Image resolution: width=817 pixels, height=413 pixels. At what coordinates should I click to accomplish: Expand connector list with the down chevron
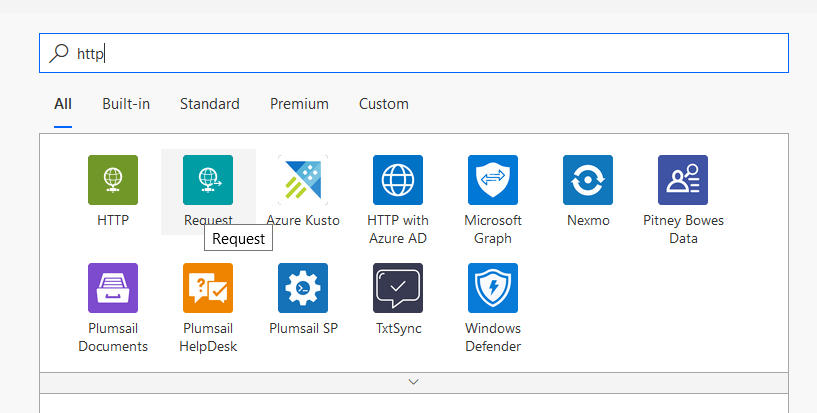click(413, 382)
